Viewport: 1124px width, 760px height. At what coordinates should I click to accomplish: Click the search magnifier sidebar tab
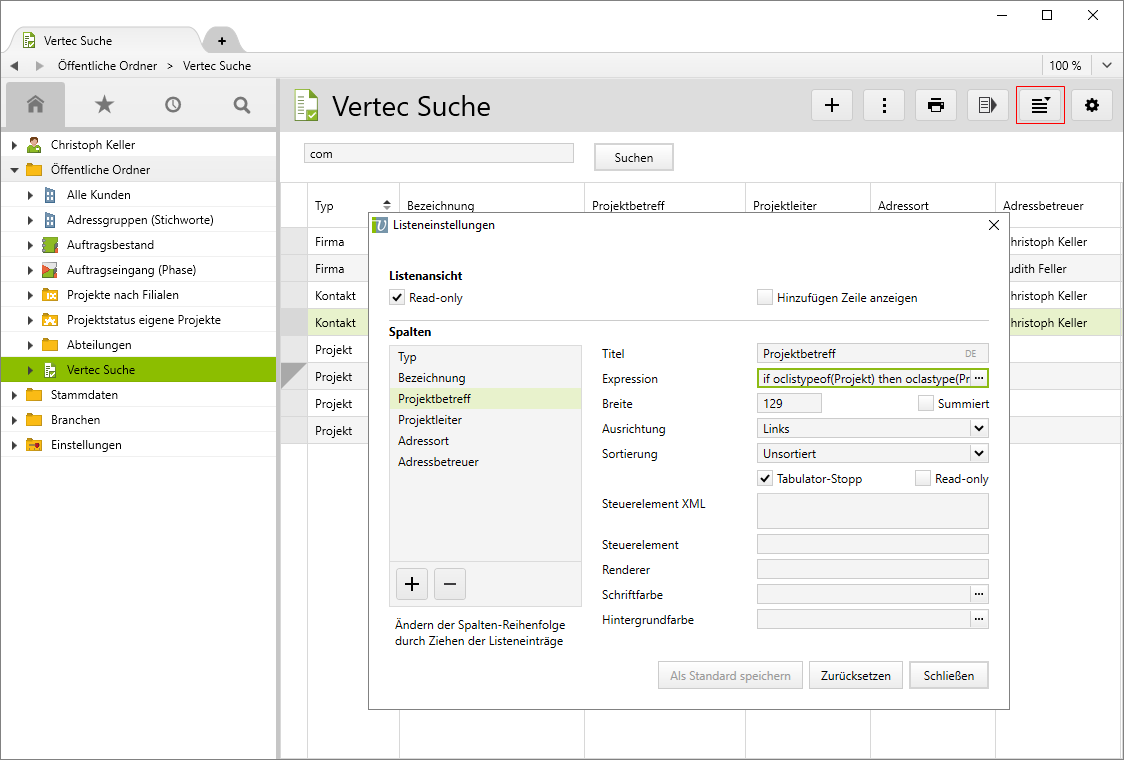point(241,105)
